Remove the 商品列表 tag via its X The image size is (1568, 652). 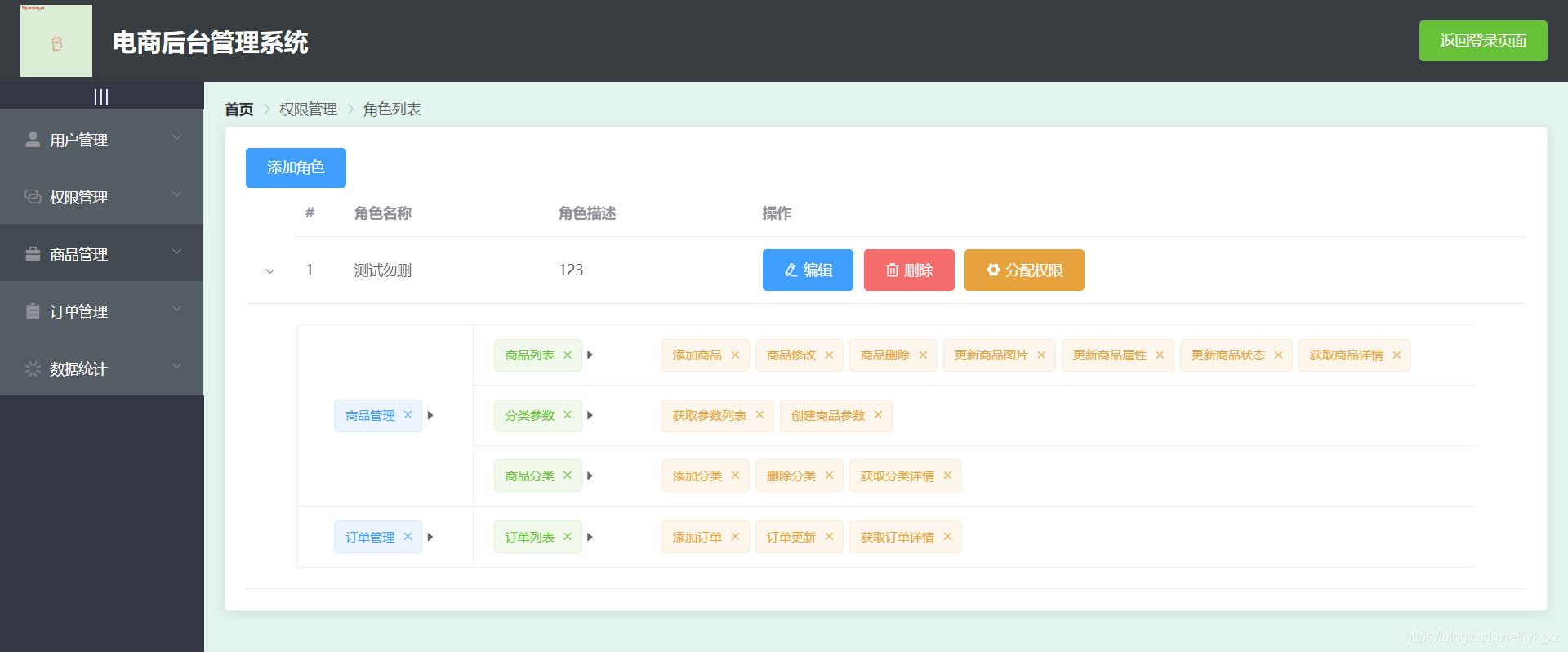coord(568,355)
